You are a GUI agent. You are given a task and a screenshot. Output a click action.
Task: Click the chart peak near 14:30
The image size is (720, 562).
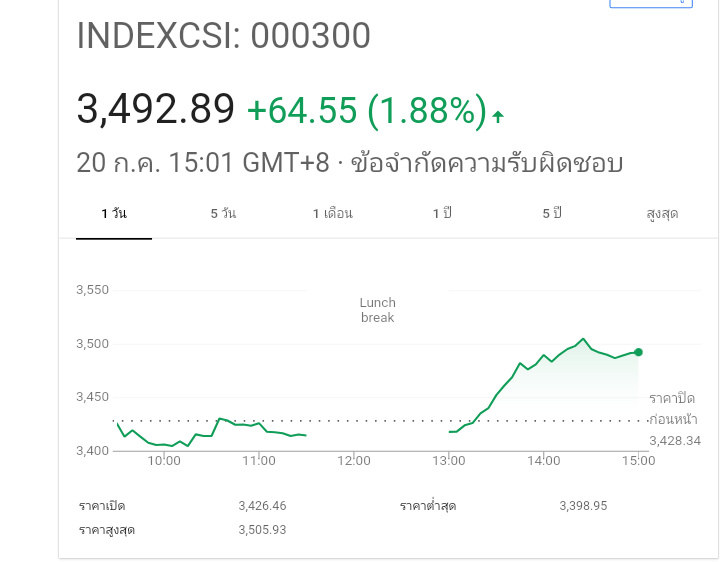[x=583, y=339]
